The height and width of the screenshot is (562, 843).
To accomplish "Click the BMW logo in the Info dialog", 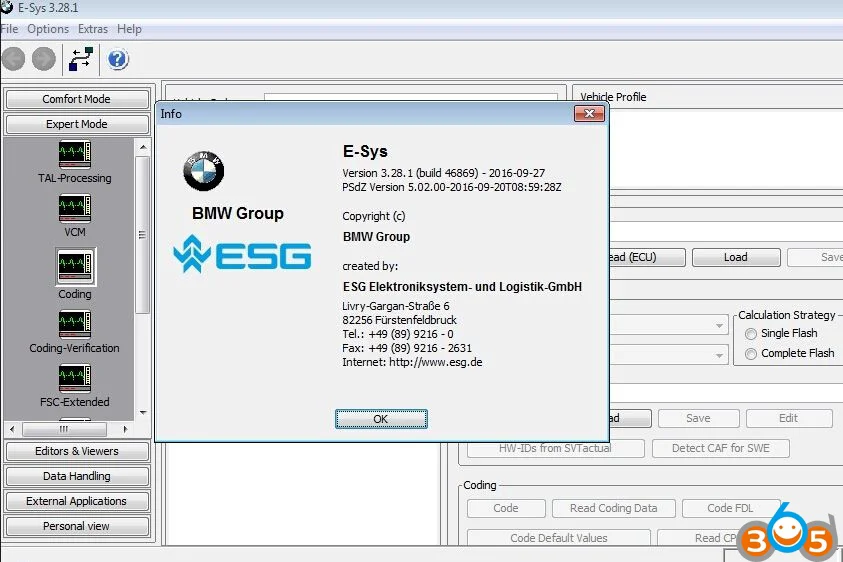I will (x=204, y=171).
